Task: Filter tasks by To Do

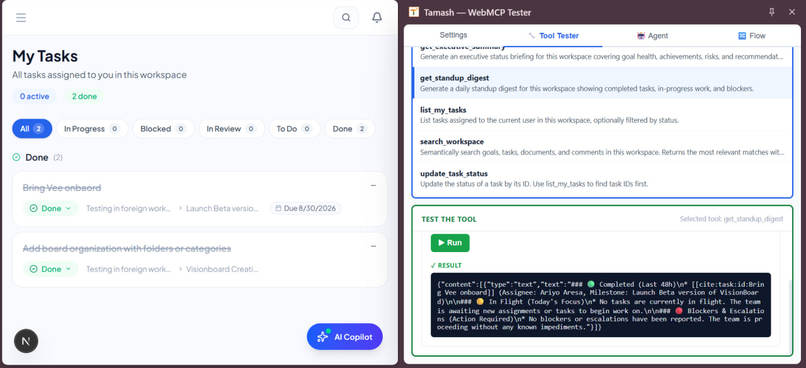Action: [x=294, y=129]
